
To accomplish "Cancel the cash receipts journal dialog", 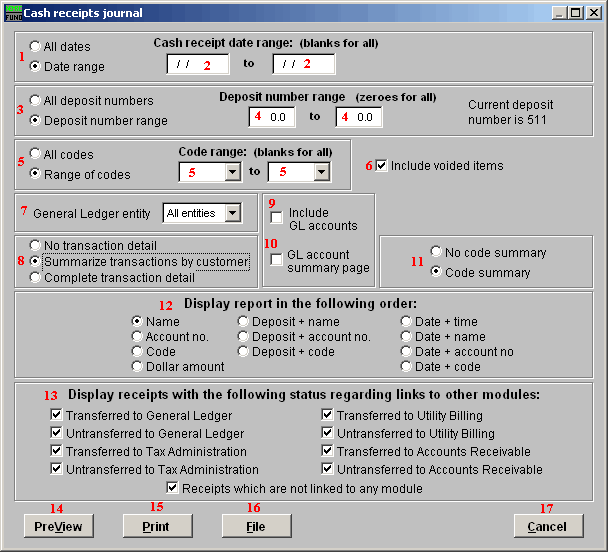I will pyautogui.click(x=547, y=526).
